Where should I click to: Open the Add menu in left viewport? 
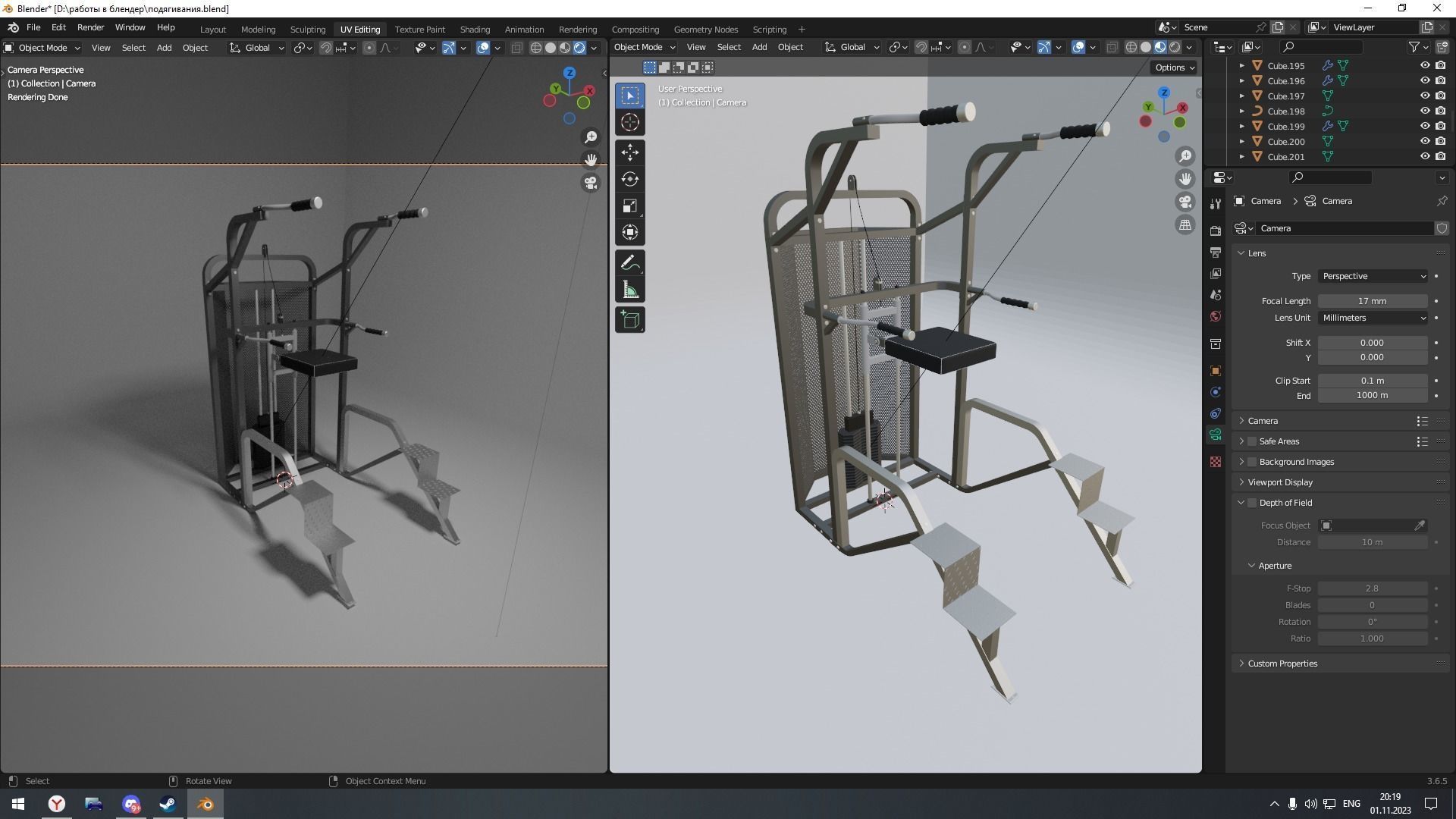click(164, 48)
